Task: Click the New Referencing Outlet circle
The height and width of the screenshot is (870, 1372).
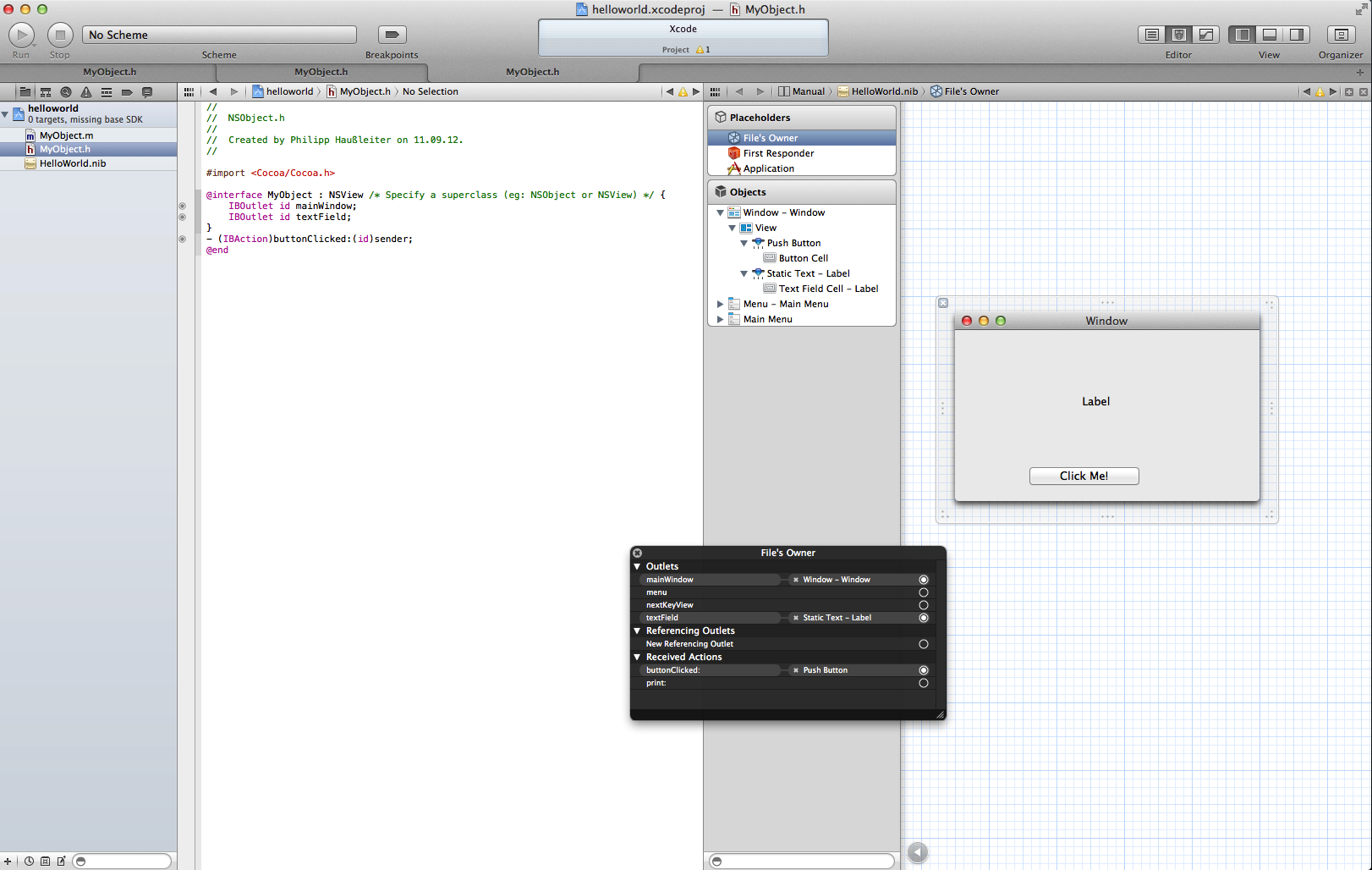Action: [x=924, y=644]
